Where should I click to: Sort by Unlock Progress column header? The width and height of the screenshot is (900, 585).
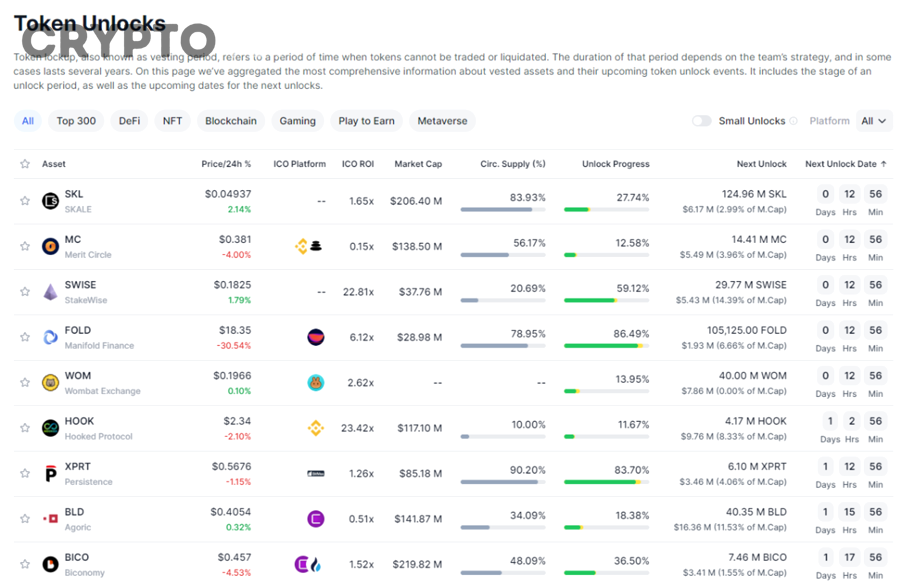pos(615,164)
